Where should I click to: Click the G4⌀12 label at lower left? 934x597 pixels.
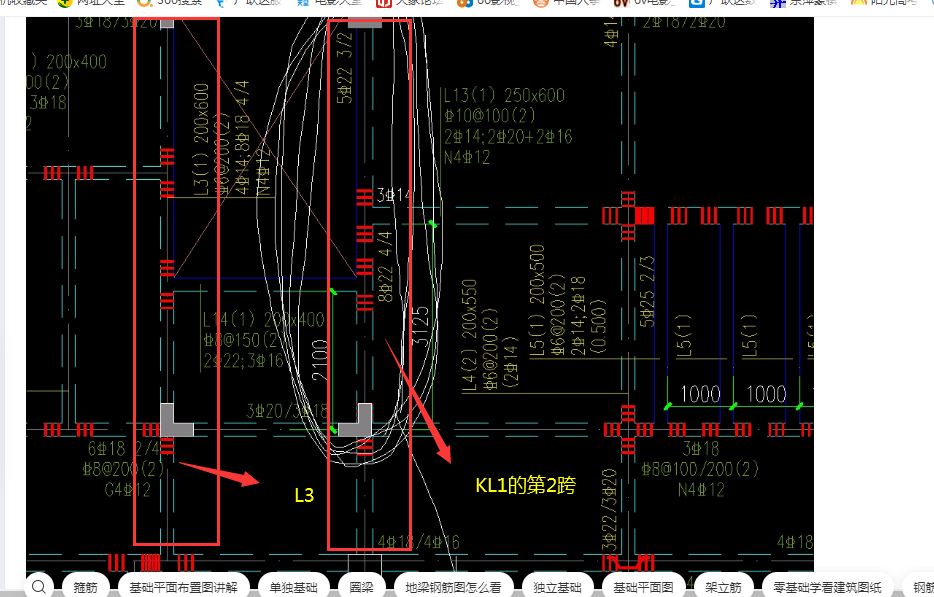(127, 490)
